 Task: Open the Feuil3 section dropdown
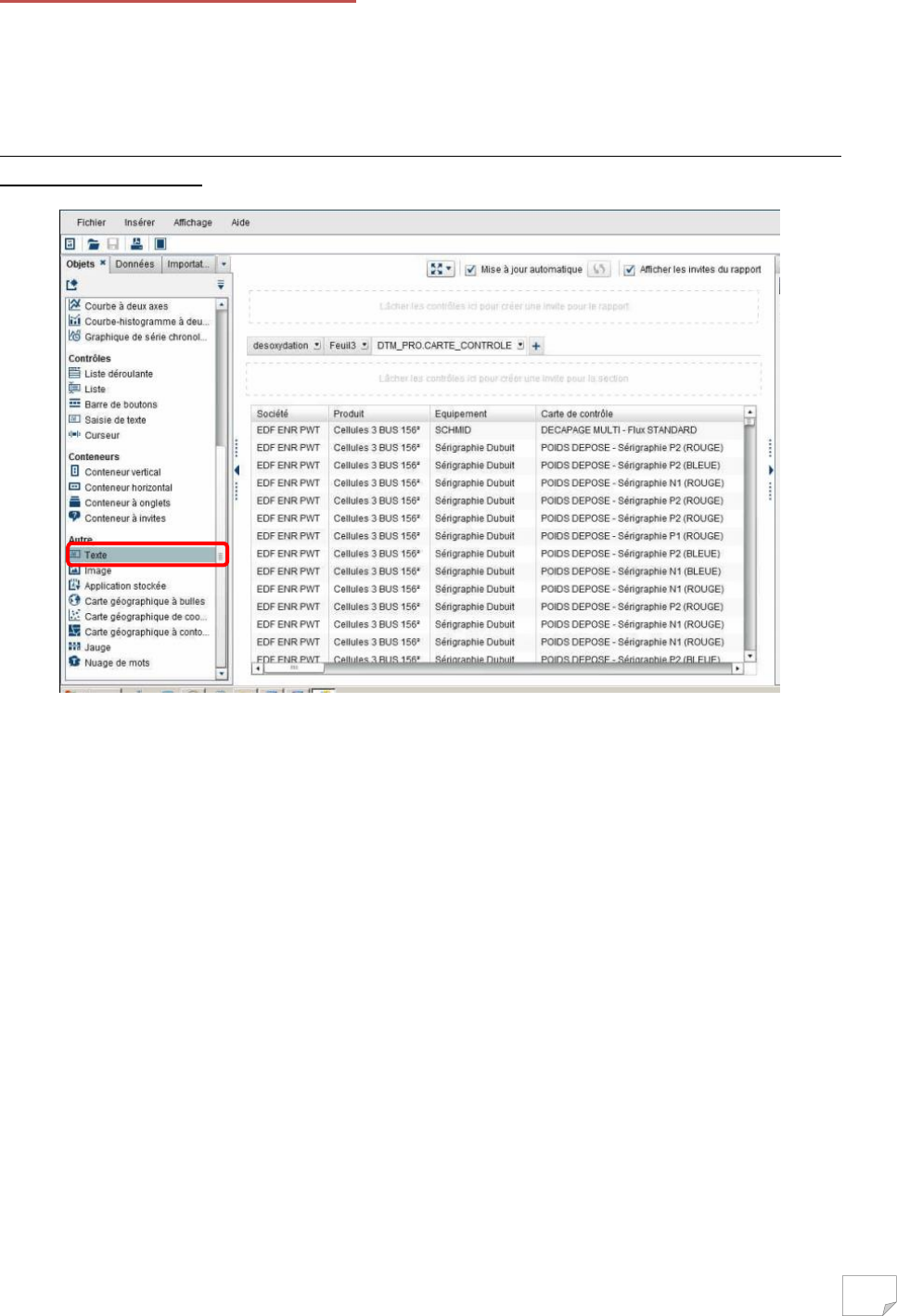click(x=365, y=345)
